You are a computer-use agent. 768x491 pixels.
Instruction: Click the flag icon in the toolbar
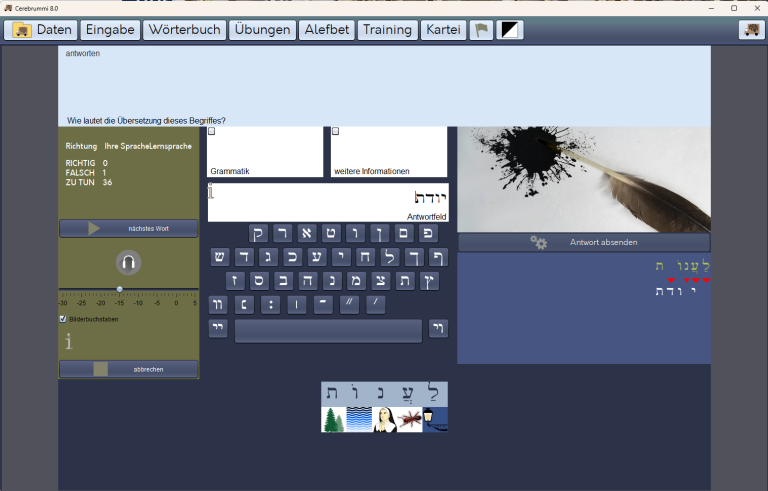pyautogui.click(x=481, y=30)
